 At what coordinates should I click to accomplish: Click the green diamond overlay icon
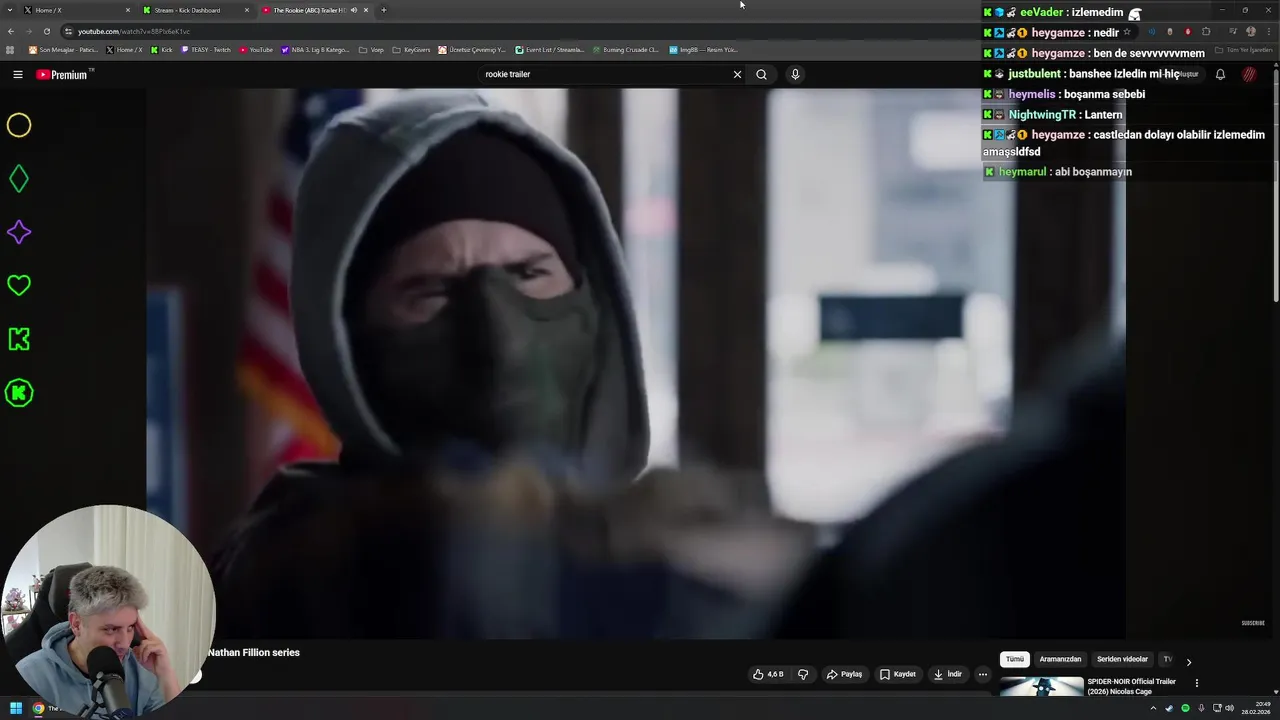[19, 179]
